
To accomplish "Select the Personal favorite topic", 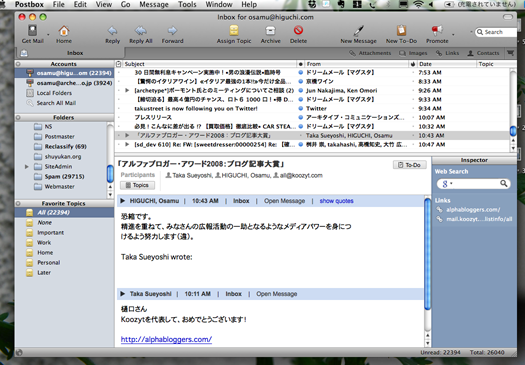I will point(48,263).
